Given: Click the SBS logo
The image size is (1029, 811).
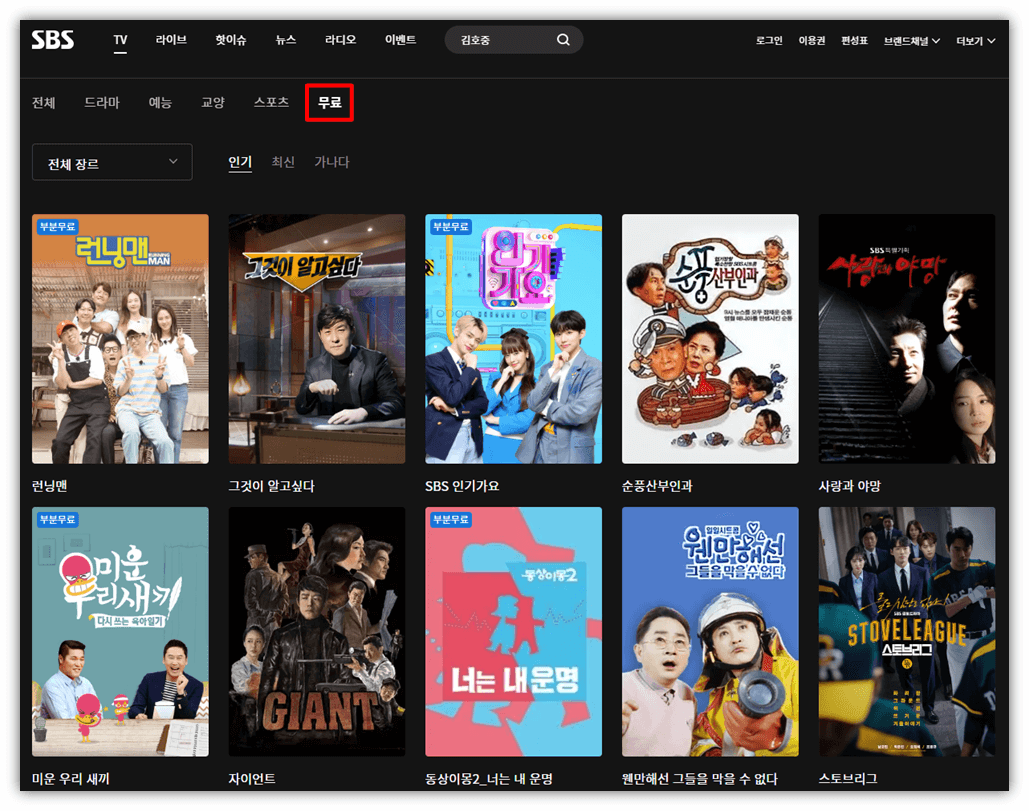Looking at the screenshot, I should point(52,40).
